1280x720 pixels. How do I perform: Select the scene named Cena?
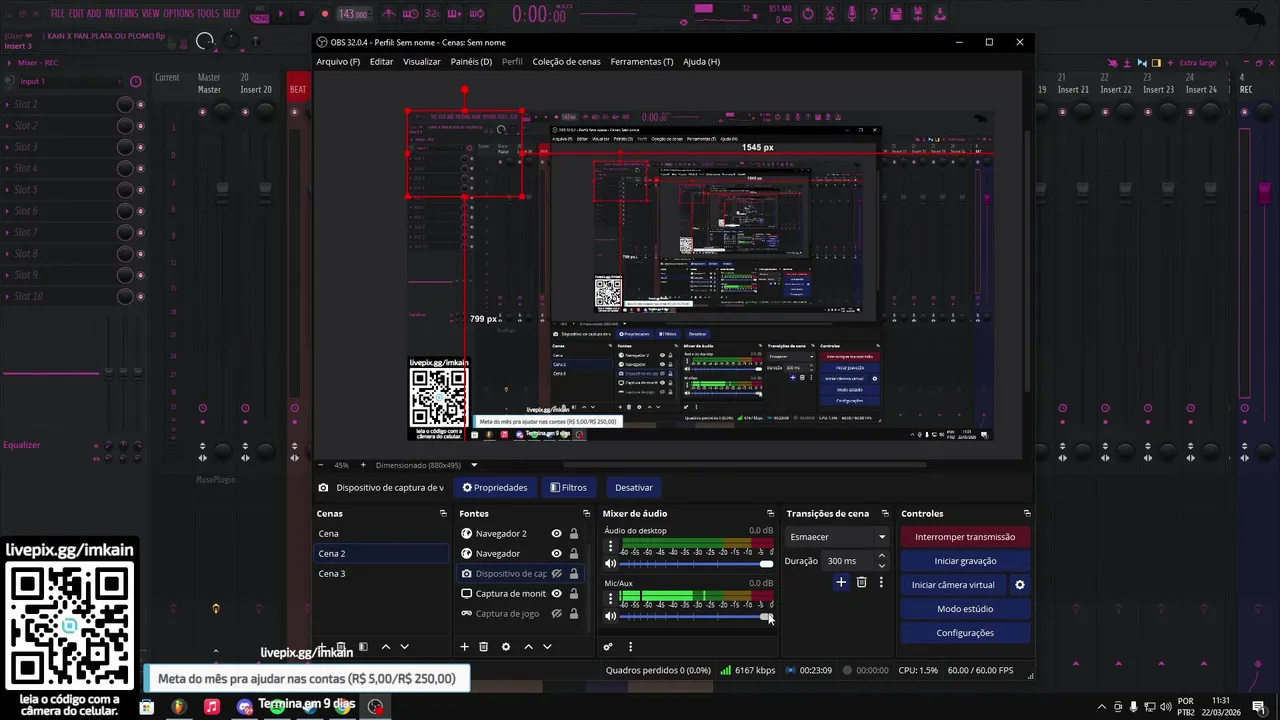[382, 534]
